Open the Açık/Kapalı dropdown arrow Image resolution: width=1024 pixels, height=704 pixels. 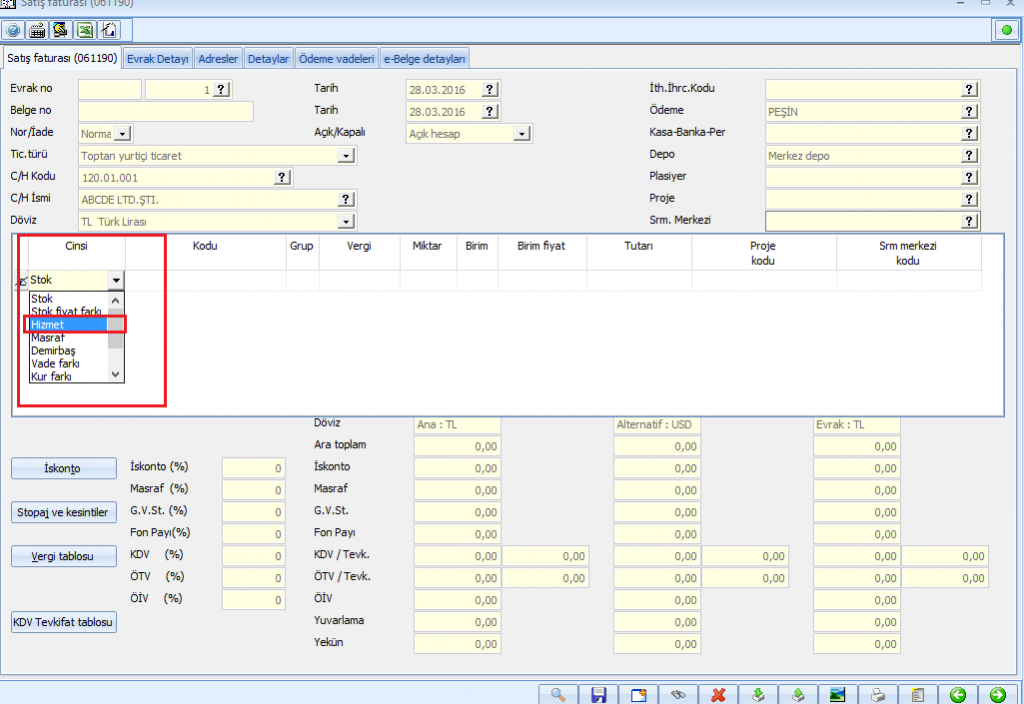(x=522, y=134)
